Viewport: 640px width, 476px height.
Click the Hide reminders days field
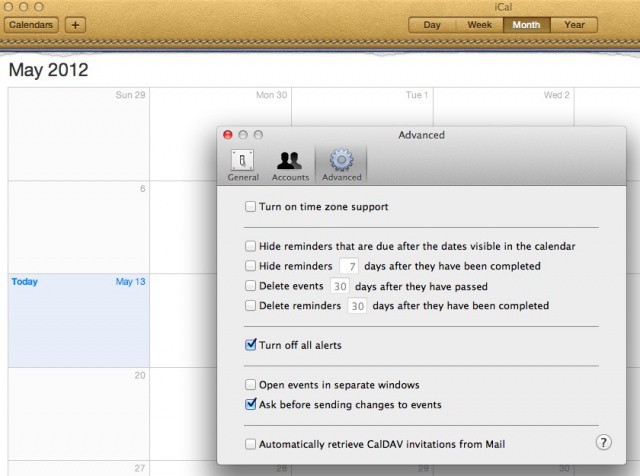click(x=348, y=266)
